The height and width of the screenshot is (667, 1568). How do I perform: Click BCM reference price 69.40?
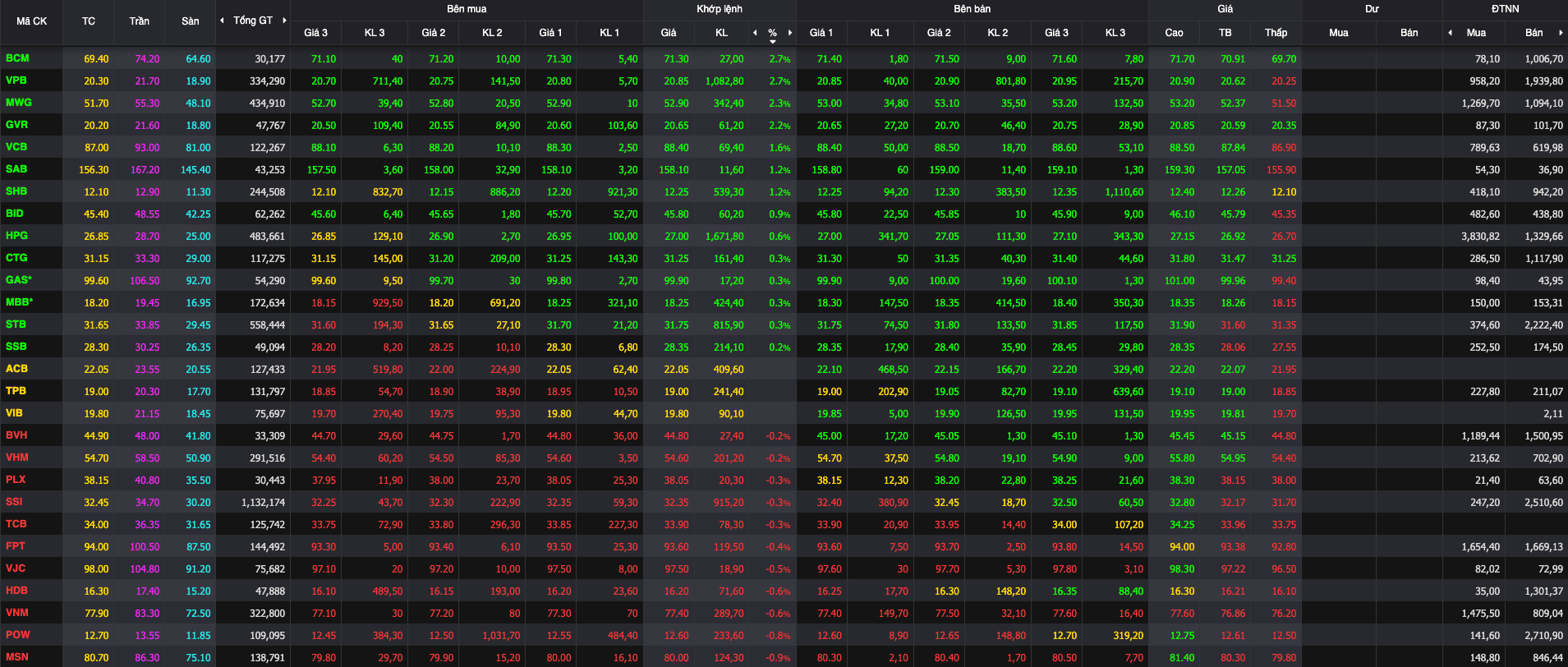[96, 59]
